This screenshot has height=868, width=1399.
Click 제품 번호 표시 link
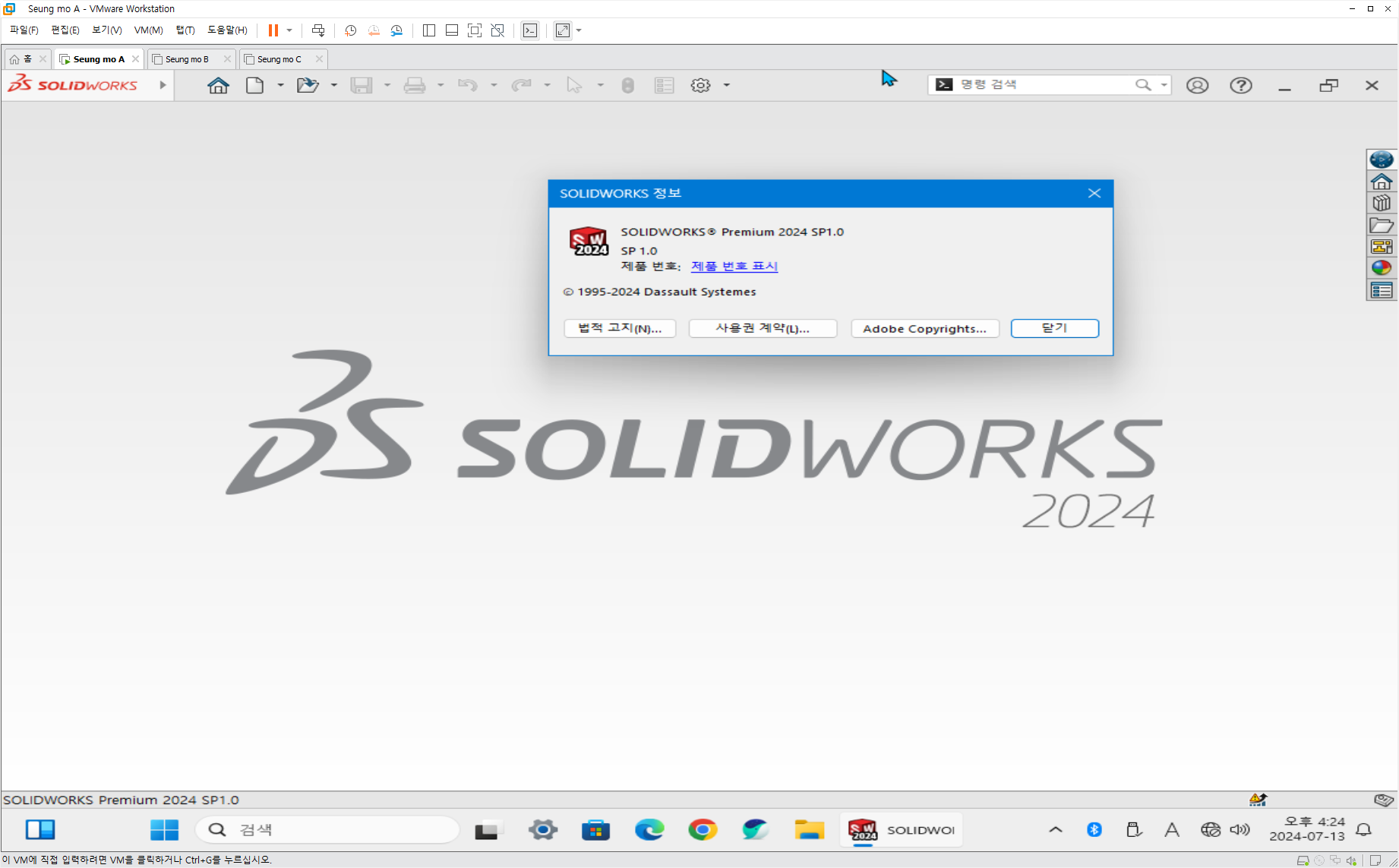[x=734, y=266]
